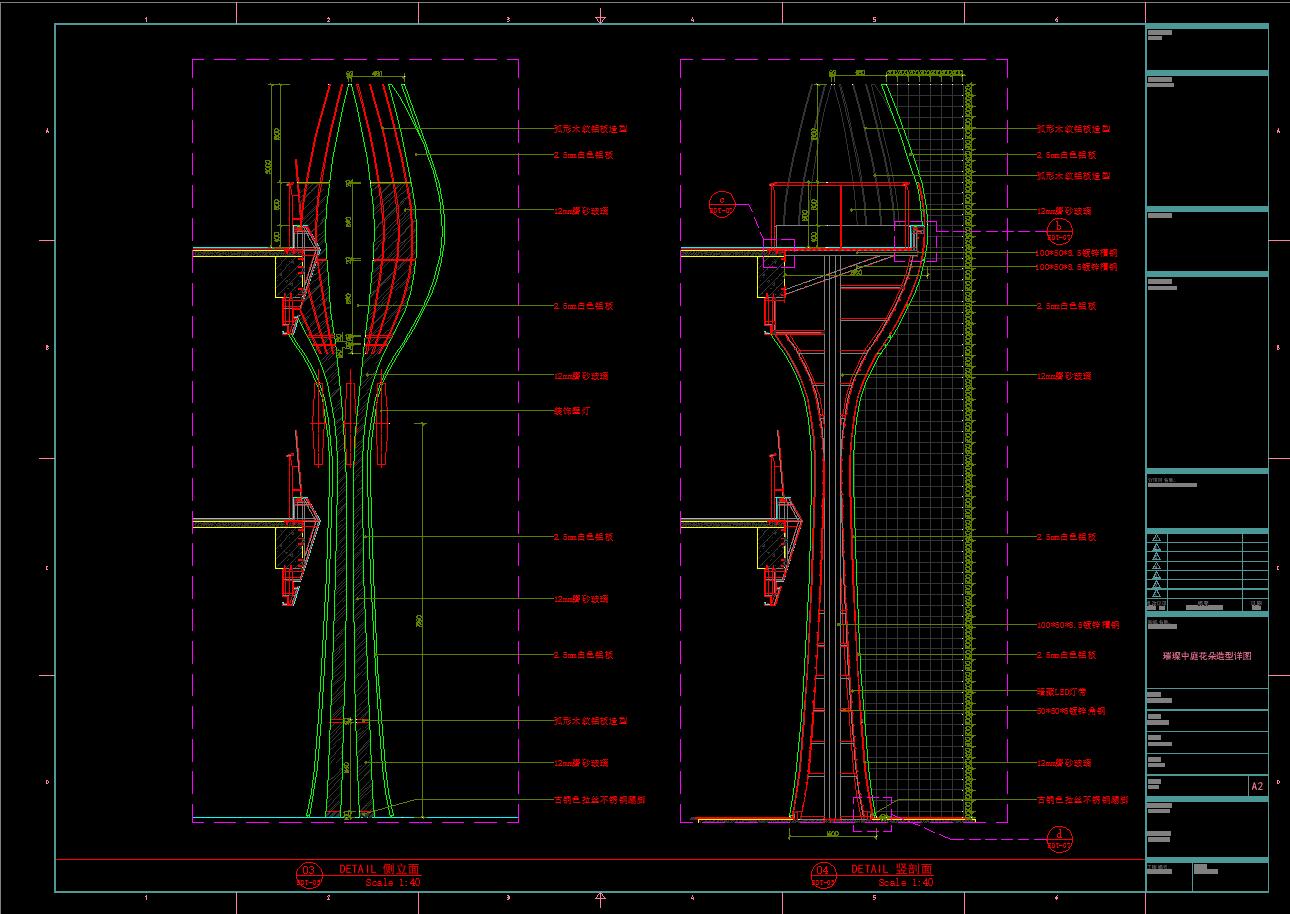This screenshot has height=914, width=1290.
Task: Pick the detail callout bubble labeled d
Action: click(x=1059, y=838)
